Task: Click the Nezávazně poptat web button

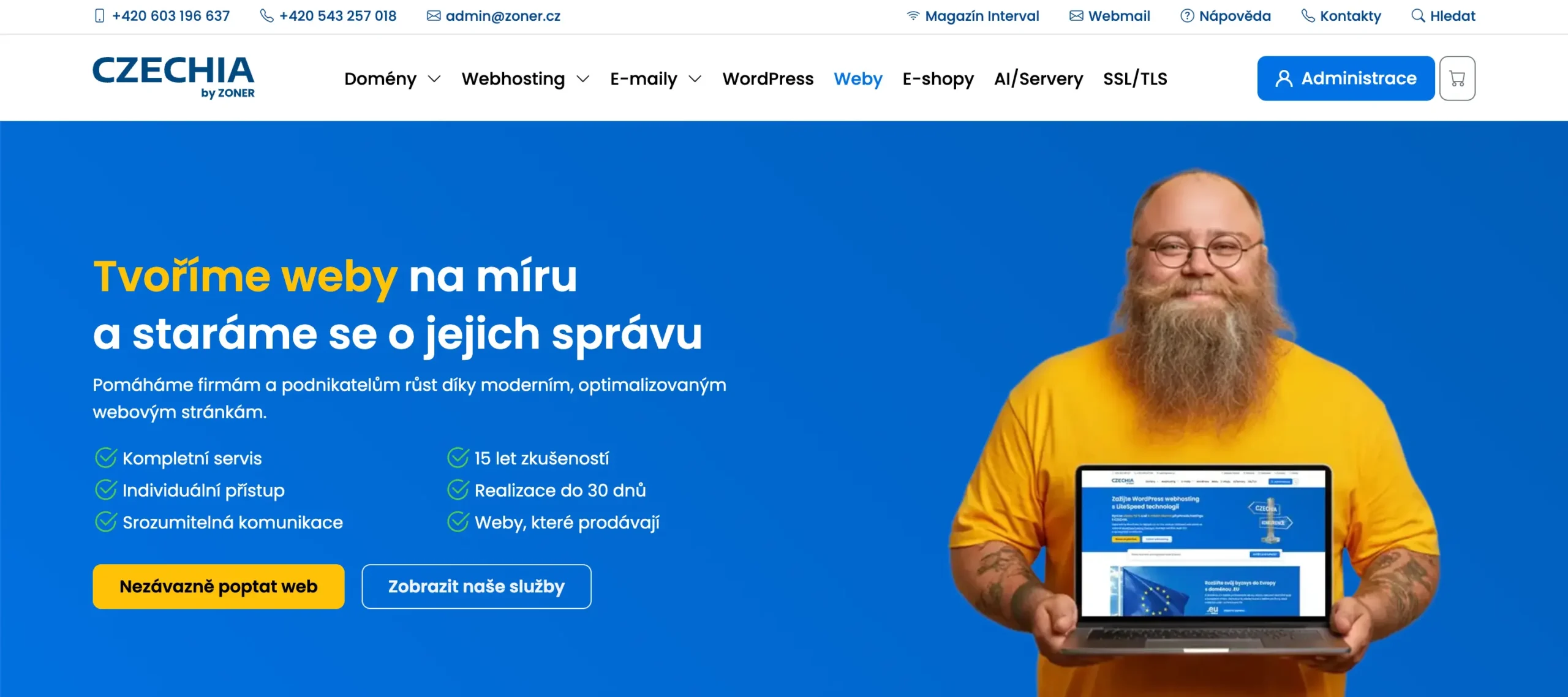Action: click(x=219, y=587)
